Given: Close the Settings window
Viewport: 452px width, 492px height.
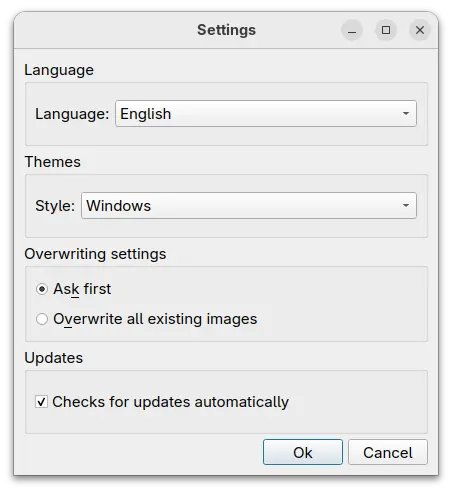Looking at the screenshot, I should tap(420, 30).
